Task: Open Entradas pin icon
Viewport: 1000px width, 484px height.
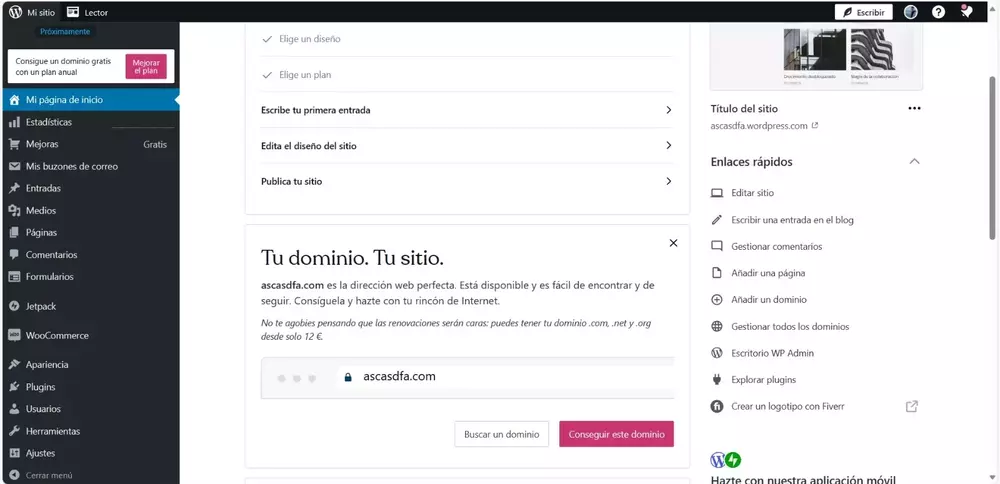Action: [x=14, y=188]
